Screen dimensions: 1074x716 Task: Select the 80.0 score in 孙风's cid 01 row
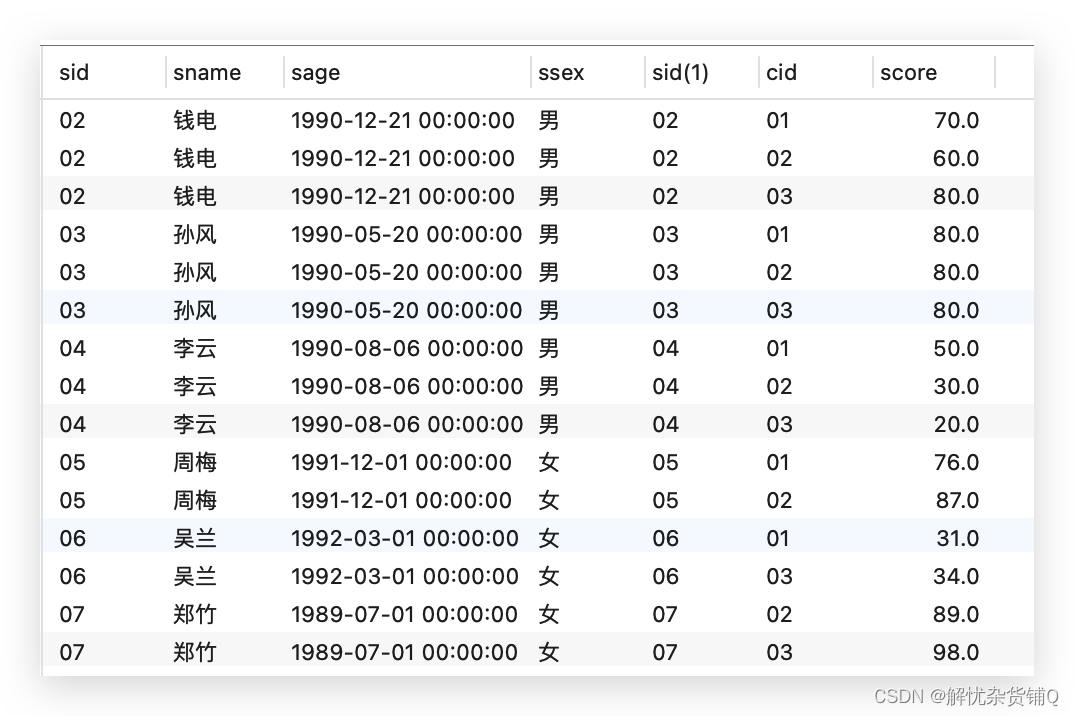pyautogui.click(x=956, y=234)
